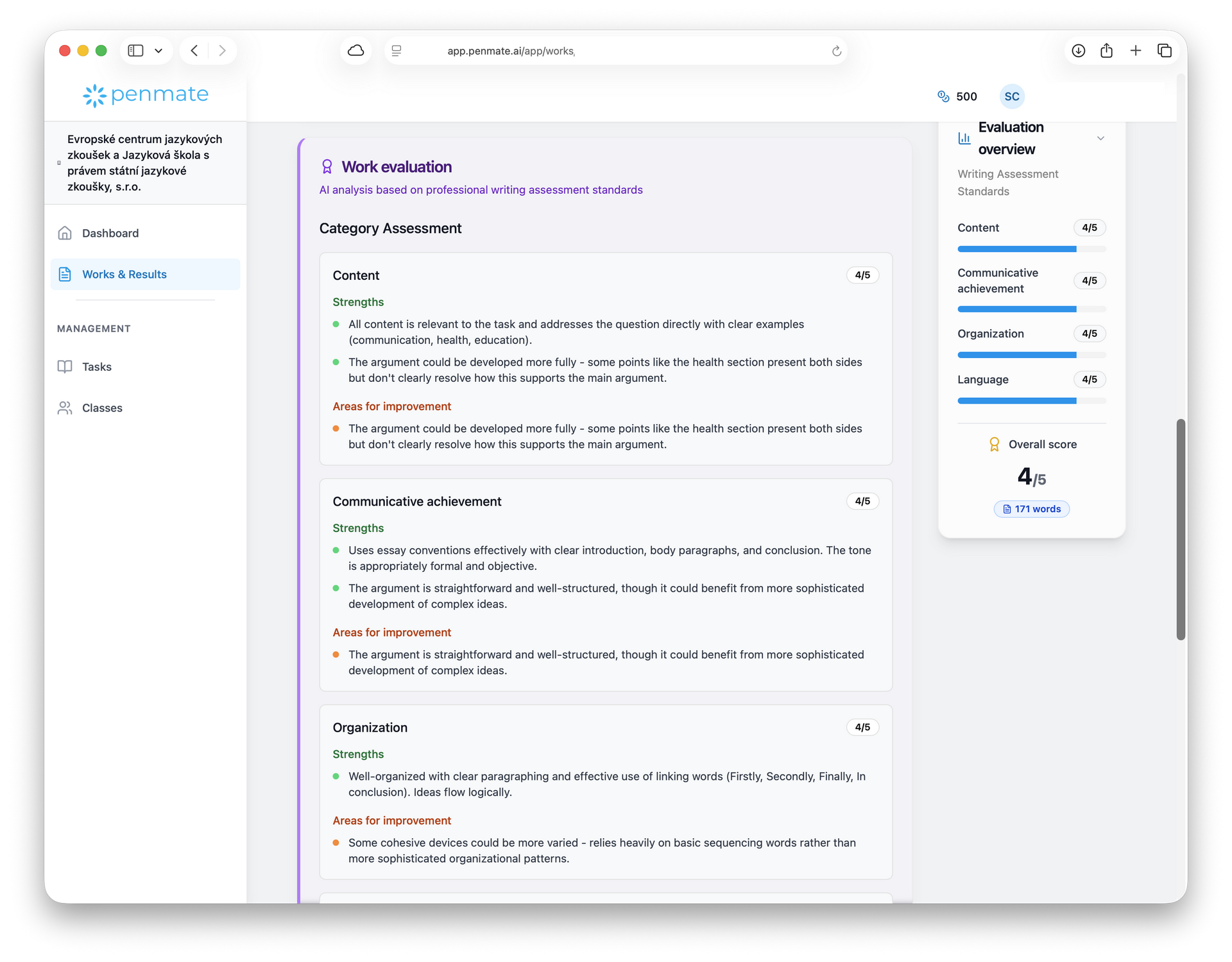Go back with browser back arrow
The image size is (1232, 962).
[194, 51]
